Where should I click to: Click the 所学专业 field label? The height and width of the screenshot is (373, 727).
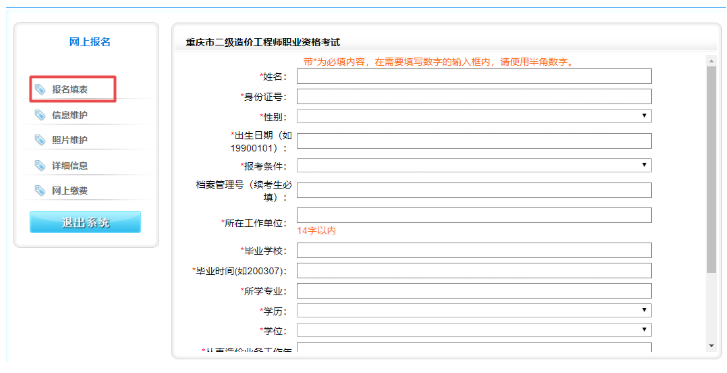[x=264, y=291]
